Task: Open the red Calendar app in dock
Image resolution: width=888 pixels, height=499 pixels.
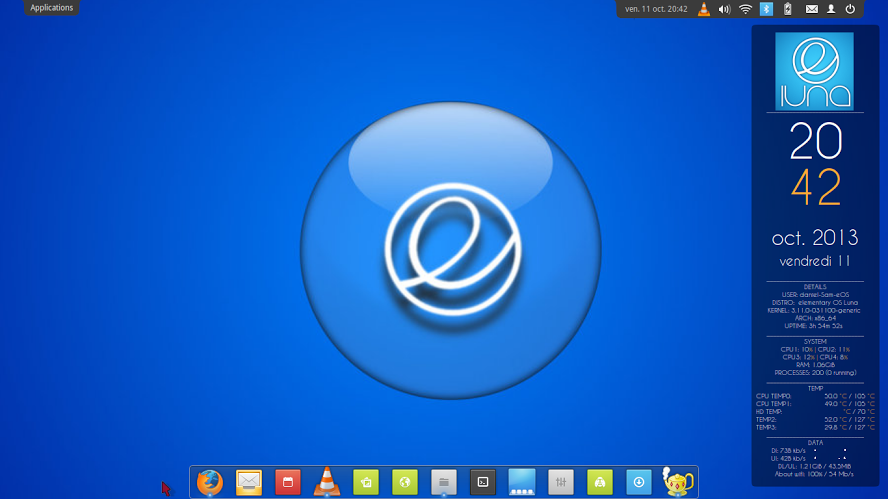Action: 288,483
